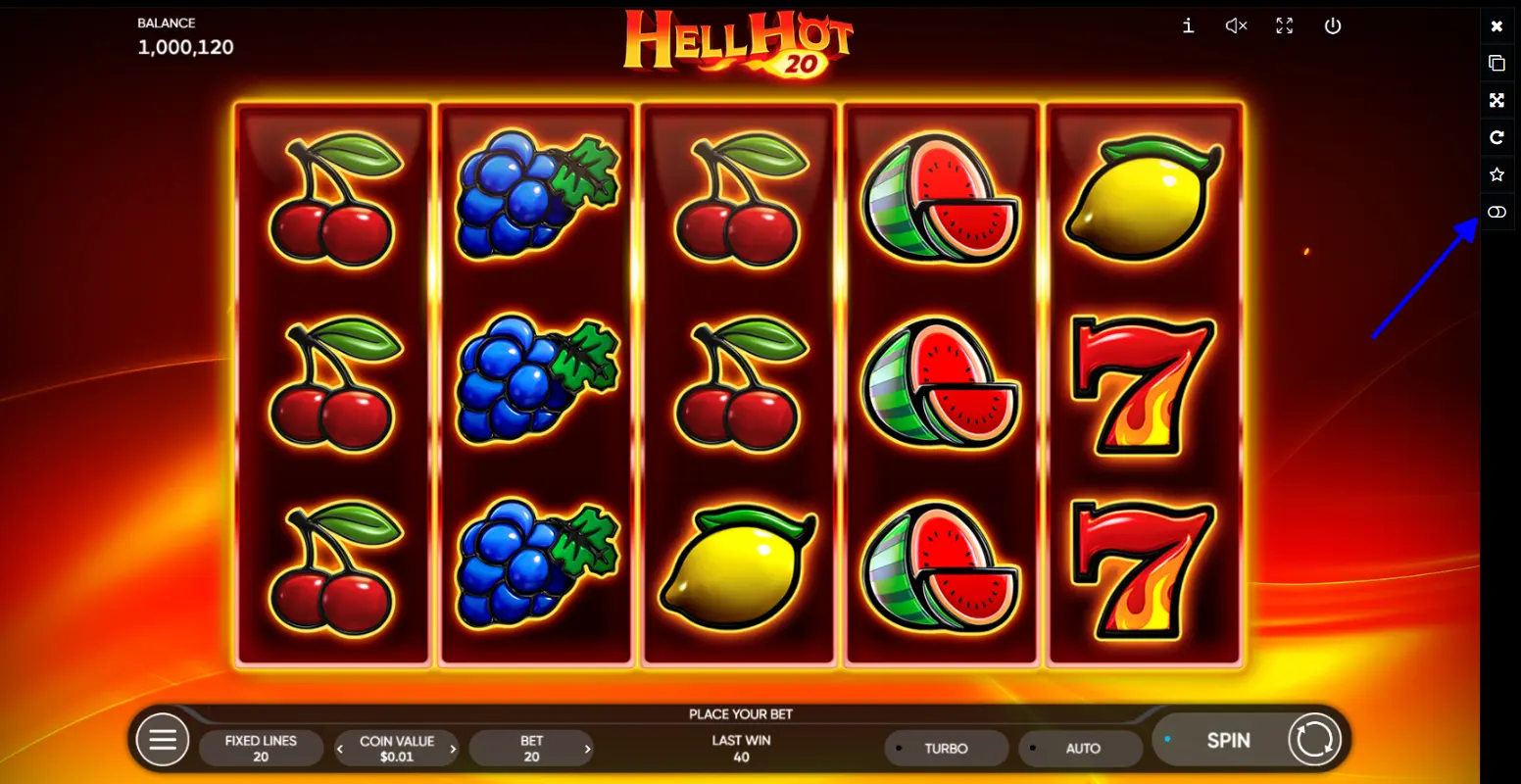Screen dimensions: 1521x784
Task: Click the Hell Hot 20 logo
Action: click(x=738, y=44)
